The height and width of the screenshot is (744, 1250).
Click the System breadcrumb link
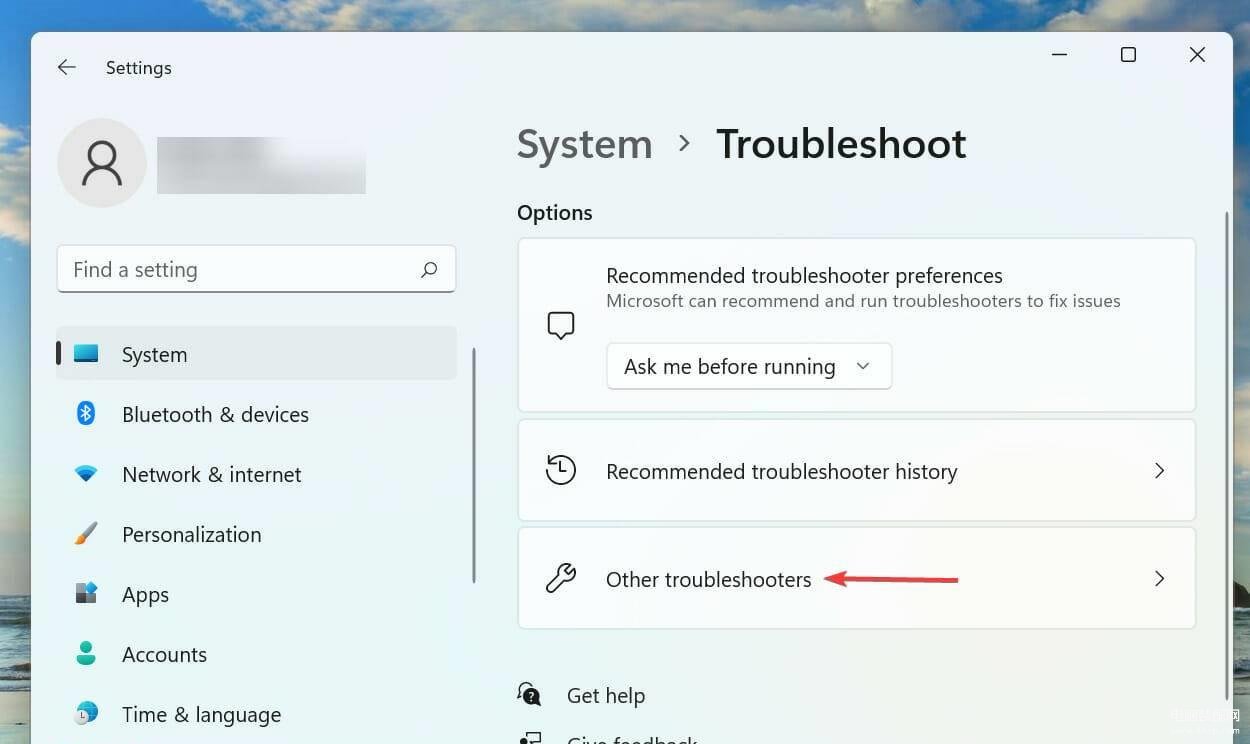point(585,144)
